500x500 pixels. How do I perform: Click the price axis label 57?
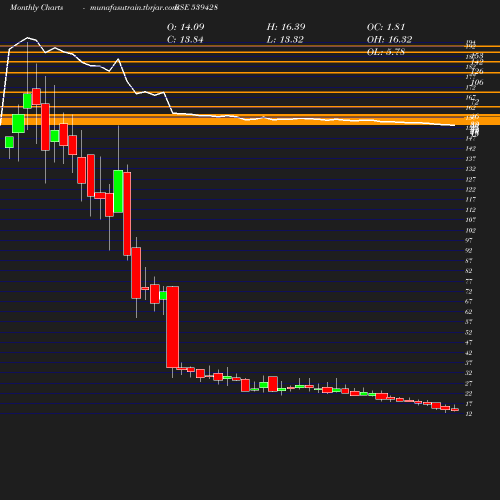(x=469, y=322)
